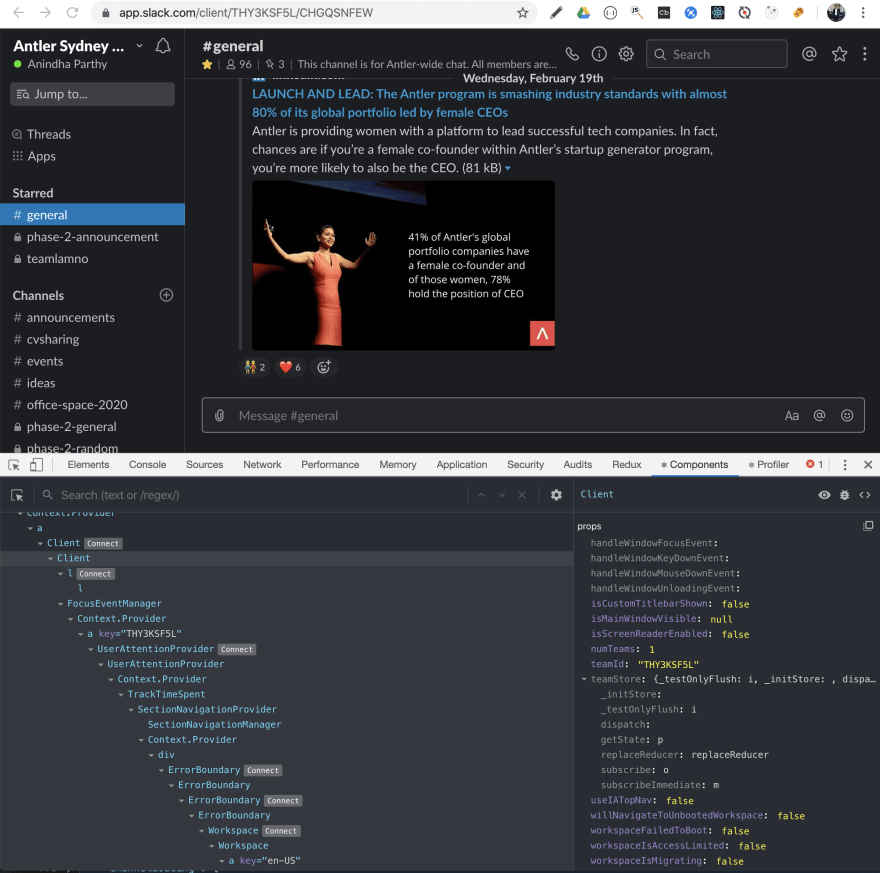This screenshot has width=880, height=873.
Task: Toggle isCustomTitlebarShown false value
Action: [x=735, y=604]
